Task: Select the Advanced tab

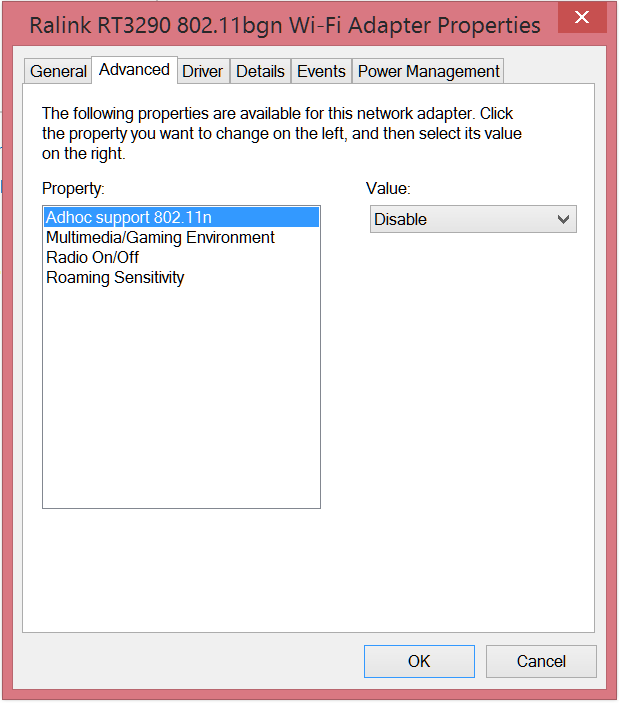Action: point(134,70)
